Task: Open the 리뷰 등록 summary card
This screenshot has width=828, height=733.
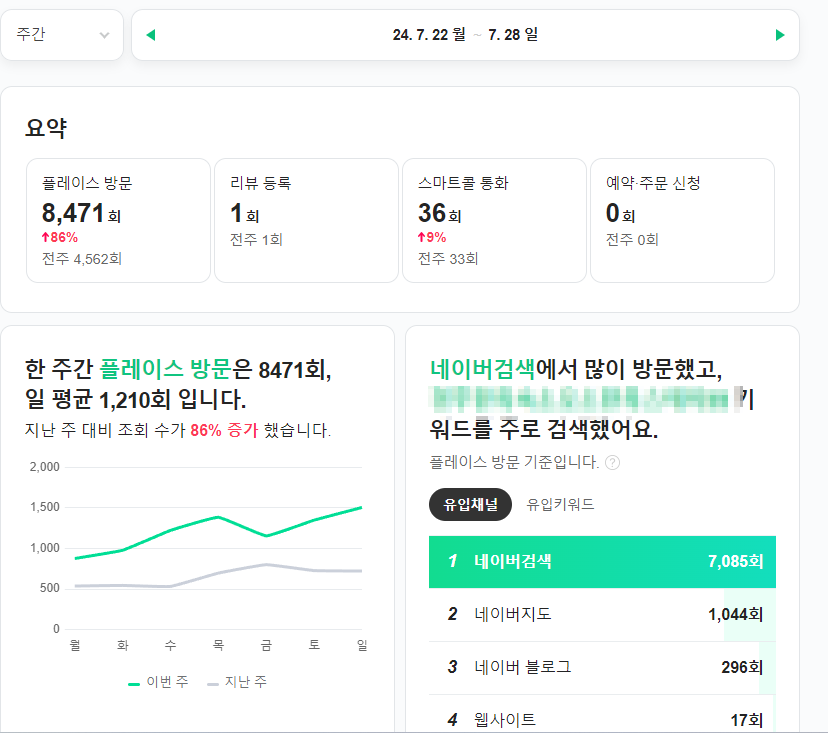Action: coord(306,220)
